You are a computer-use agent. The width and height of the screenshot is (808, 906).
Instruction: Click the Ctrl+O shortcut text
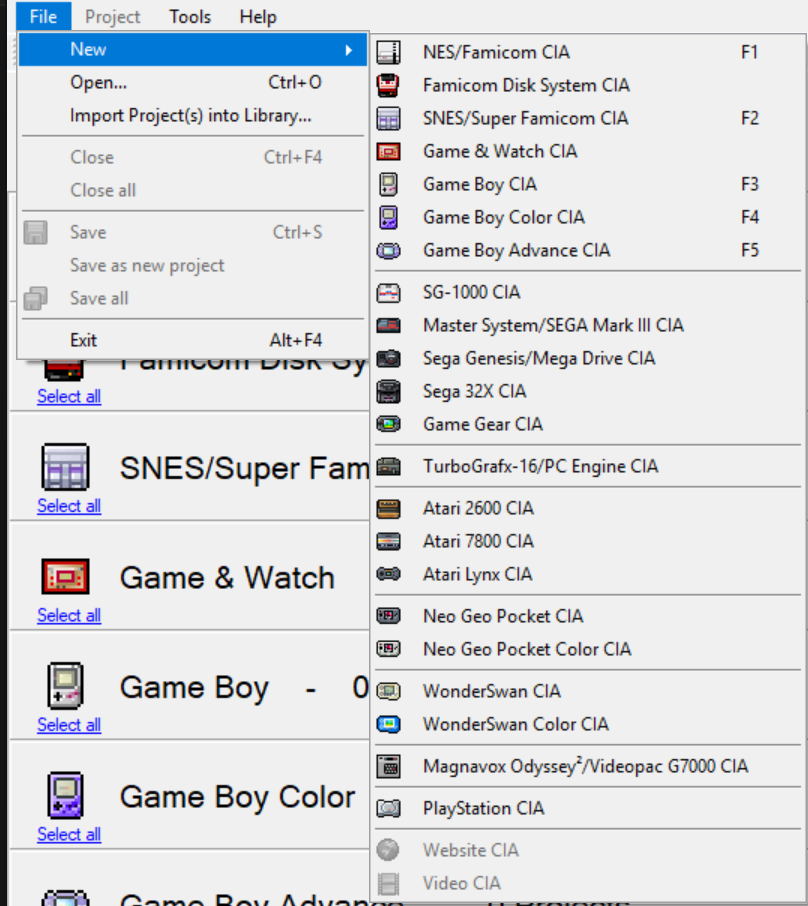pyautogui.click(x=295, y=83)
